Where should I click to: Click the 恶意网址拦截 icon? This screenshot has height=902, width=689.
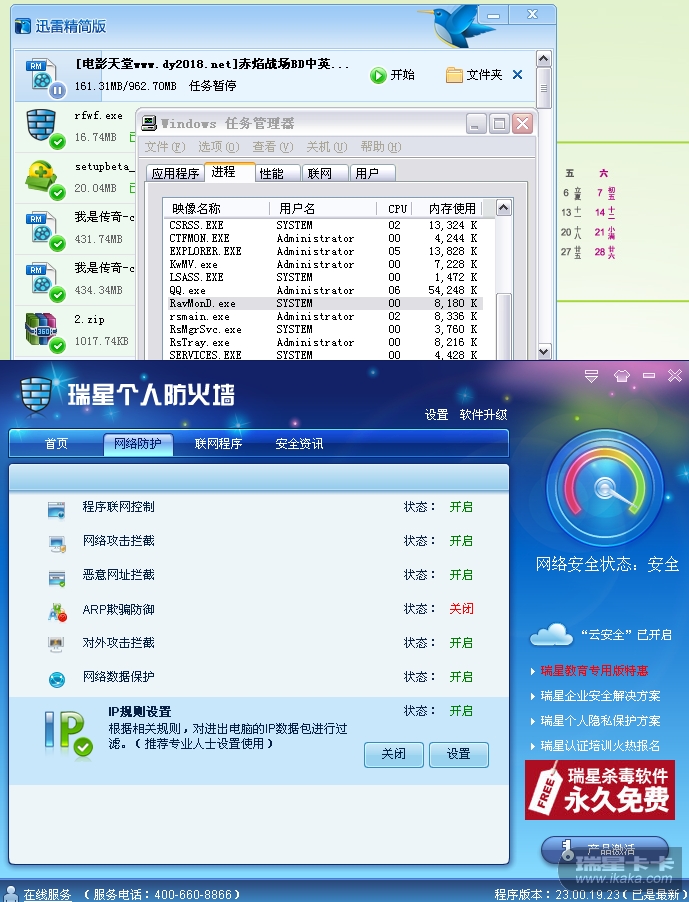point(56,577)
